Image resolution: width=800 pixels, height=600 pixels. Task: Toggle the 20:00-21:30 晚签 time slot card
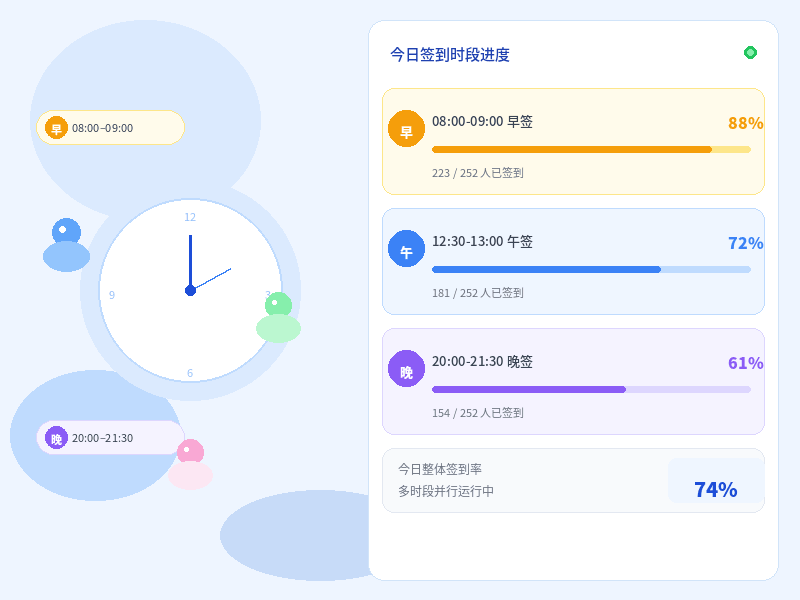click(573, 381)
